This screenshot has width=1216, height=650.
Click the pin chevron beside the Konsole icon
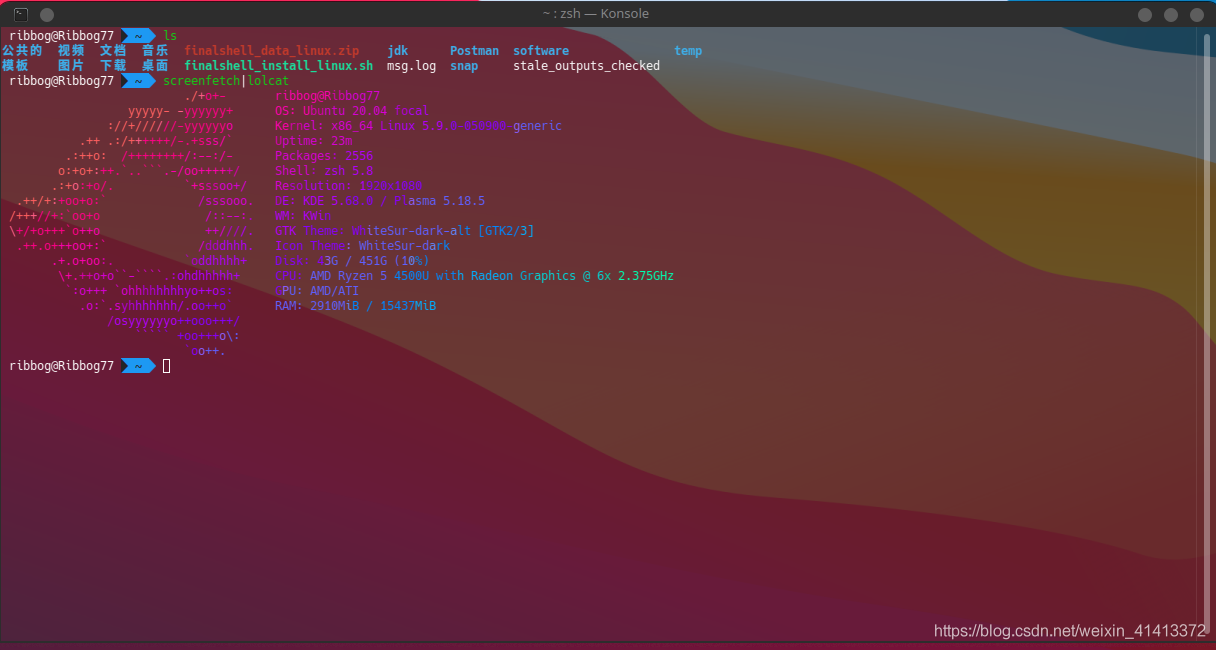[x=48, y=15]
